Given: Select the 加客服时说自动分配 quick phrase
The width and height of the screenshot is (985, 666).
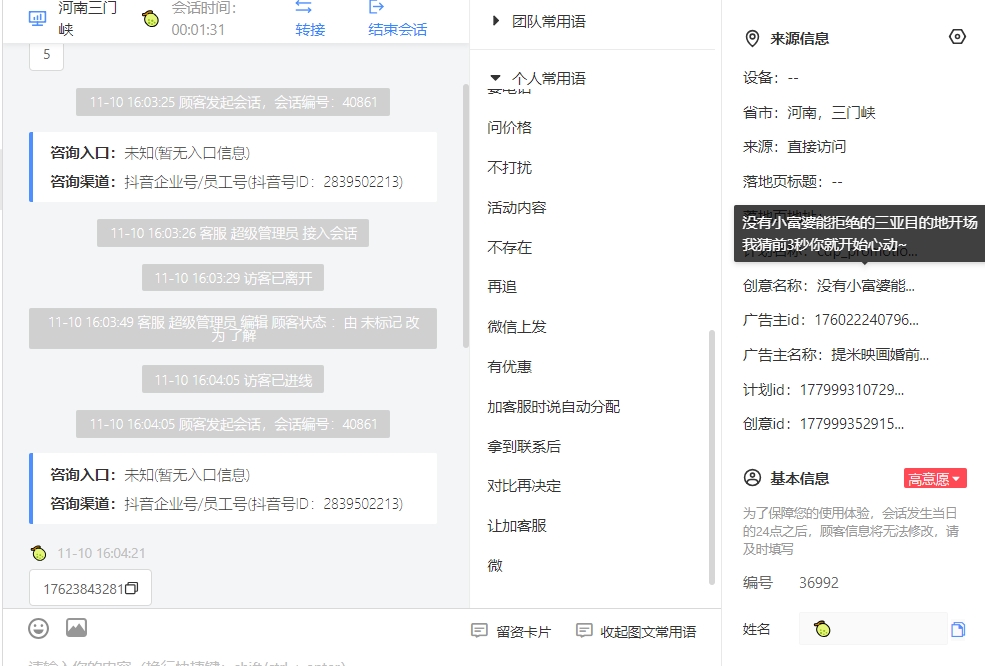Looking at the screenshot, I should pos(553,407).
